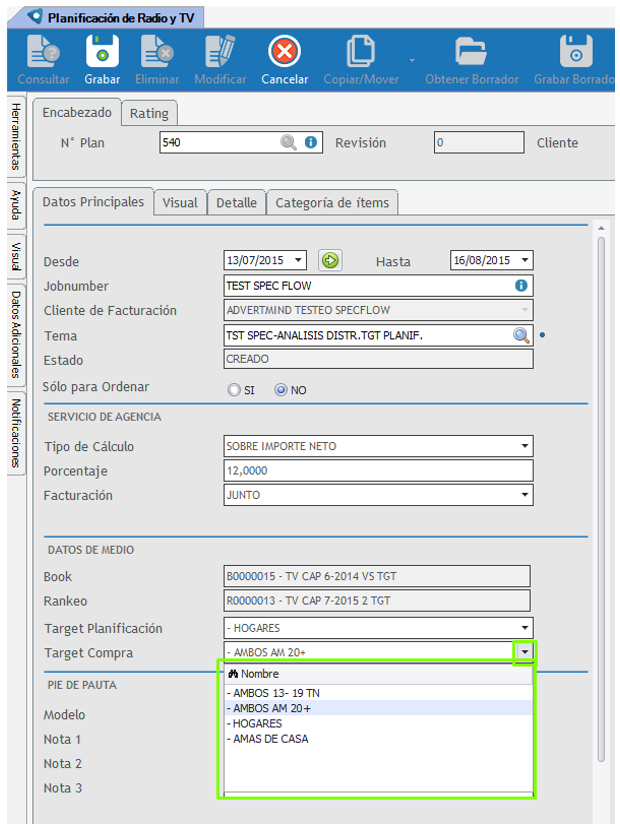The width and height of the screenshot is (620, 824).
Task: Click the Copiar/Mover icon
Action: click(x=360, y=51)
